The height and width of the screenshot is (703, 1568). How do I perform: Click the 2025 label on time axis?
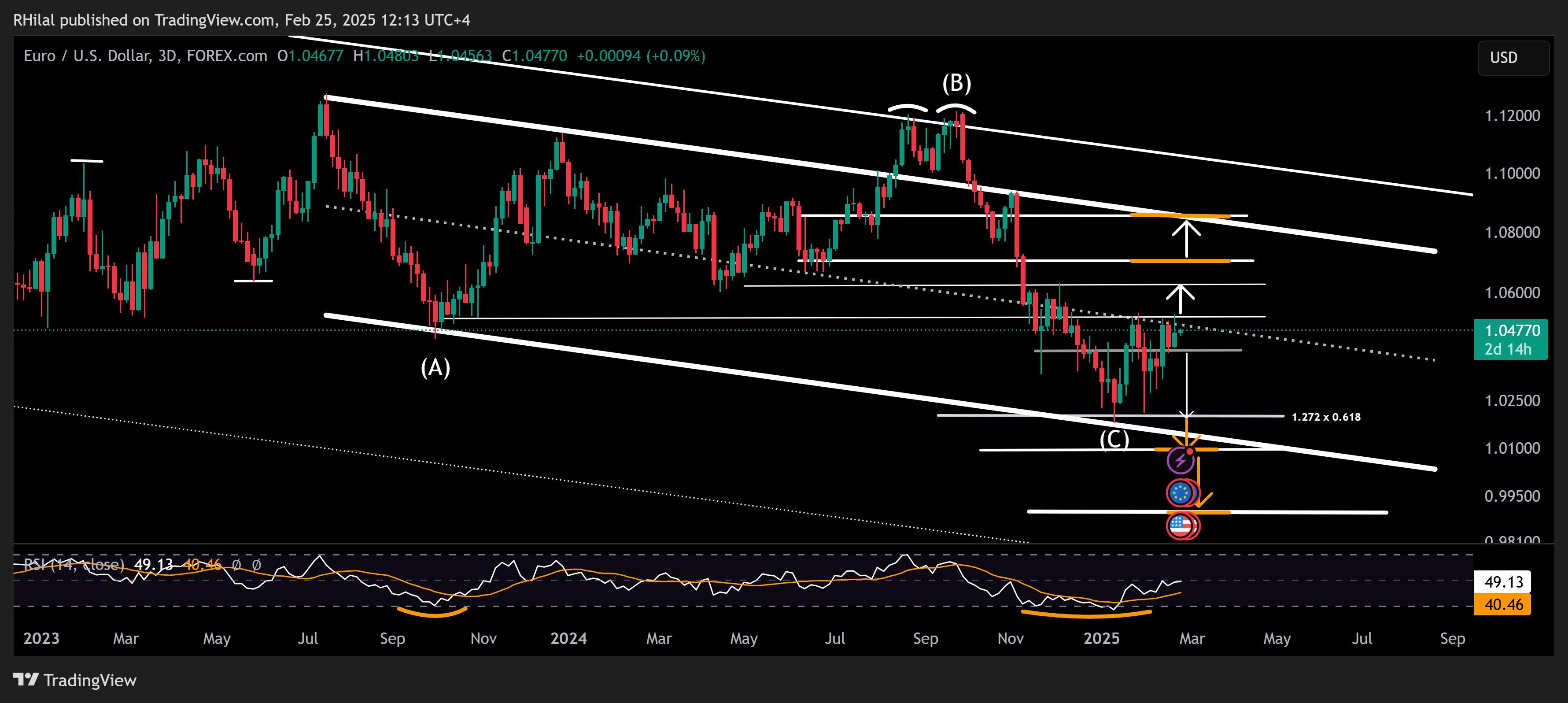pos(1102,639)
